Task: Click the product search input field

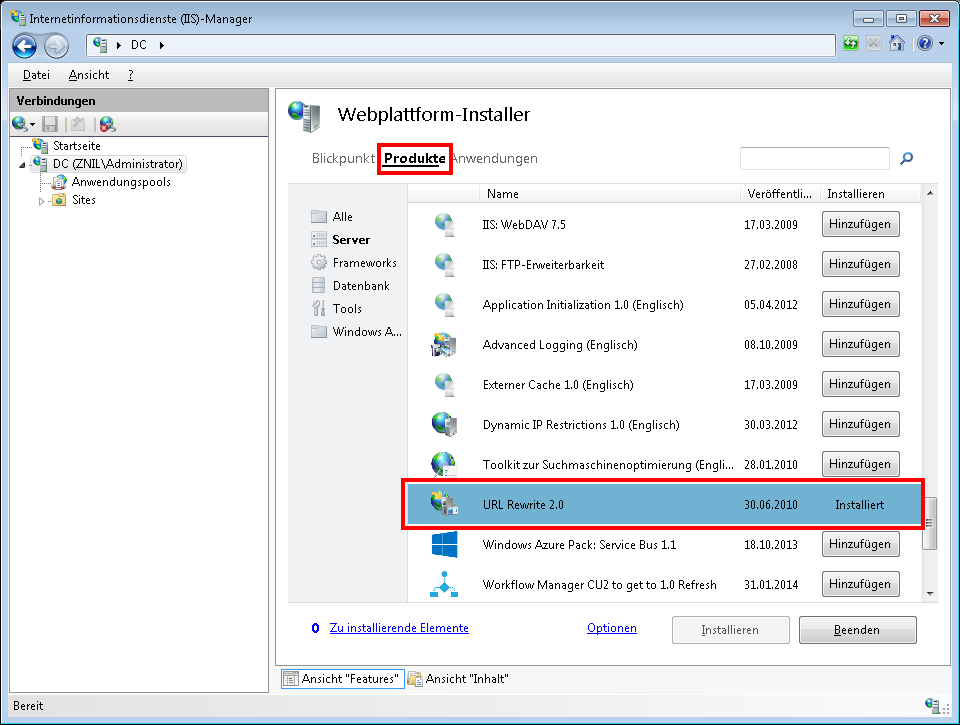Action: (x=814, y=158)
